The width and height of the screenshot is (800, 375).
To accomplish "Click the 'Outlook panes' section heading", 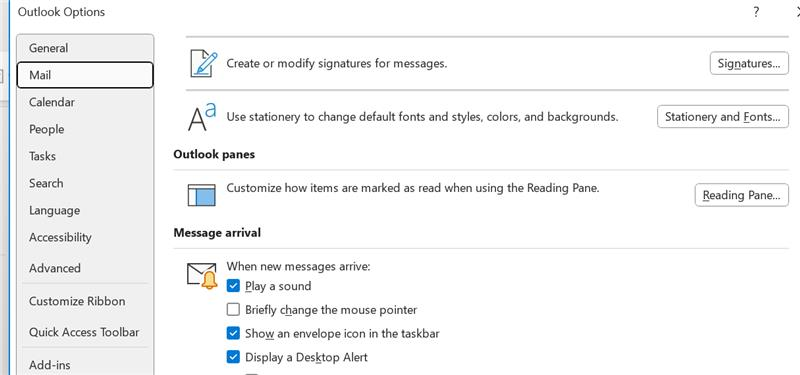I will 214,154.
